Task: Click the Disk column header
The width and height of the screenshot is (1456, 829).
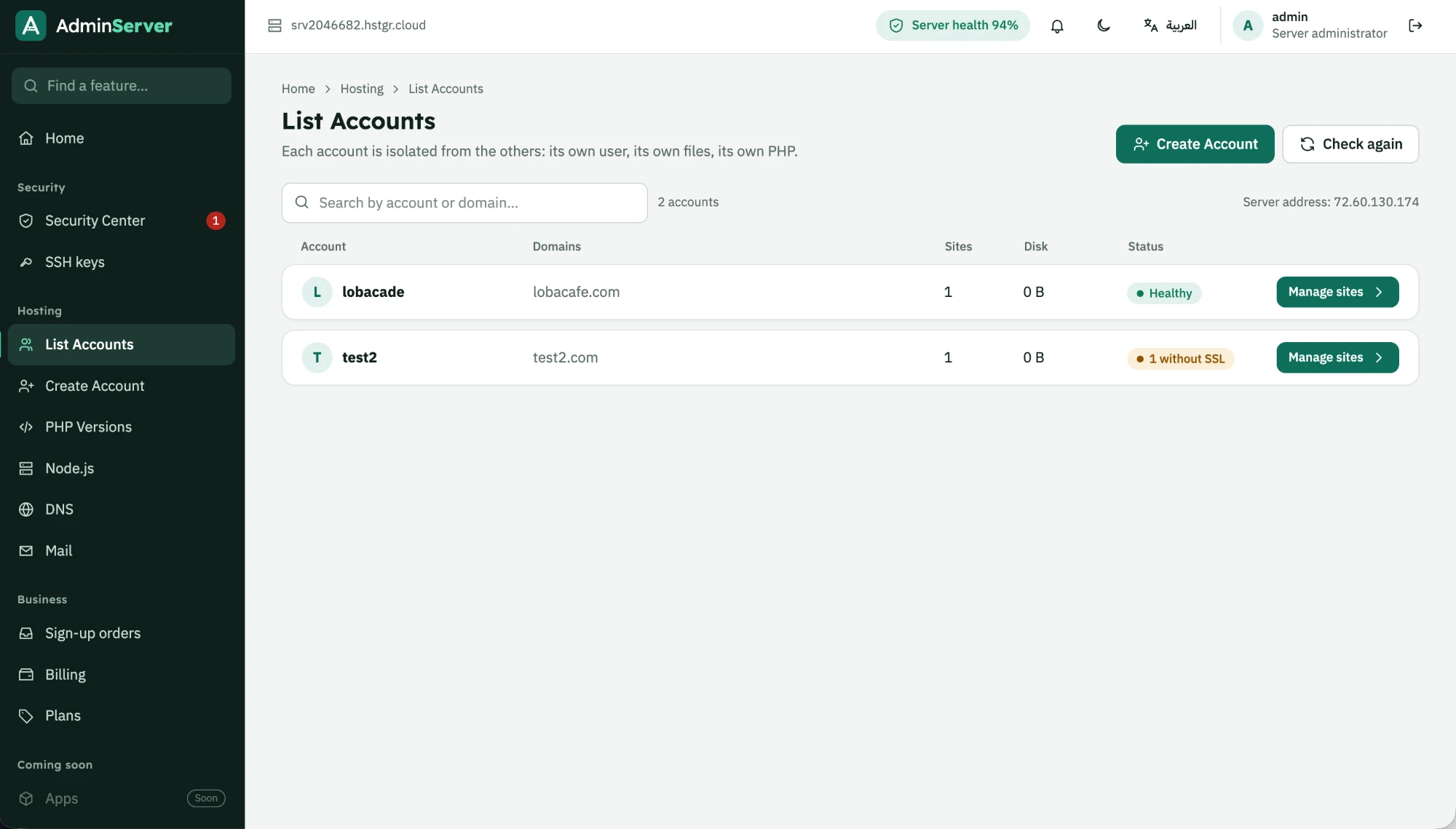Action: pyautogui.click(x=1036, y=247)
